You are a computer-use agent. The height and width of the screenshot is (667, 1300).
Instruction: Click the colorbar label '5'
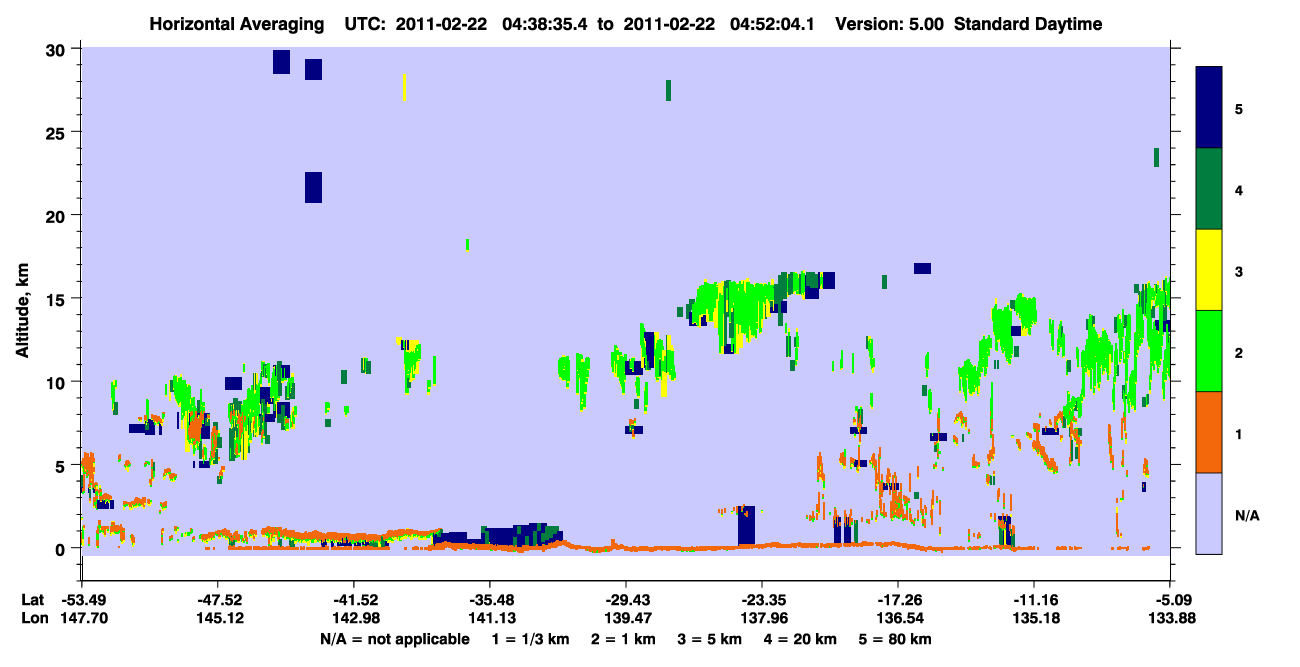(1239, 108)
